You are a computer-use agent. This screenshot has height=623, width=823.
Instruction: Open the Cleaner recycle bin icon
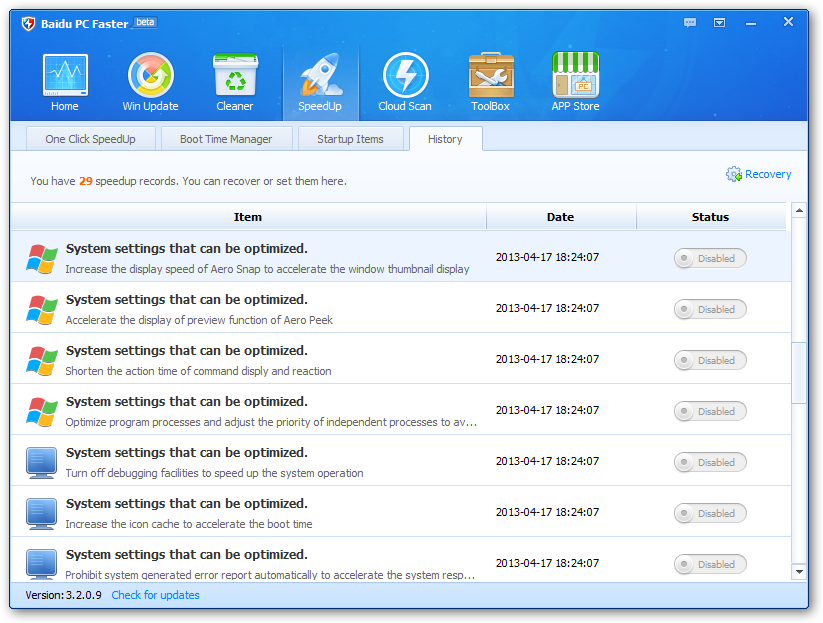coord(235,75)
